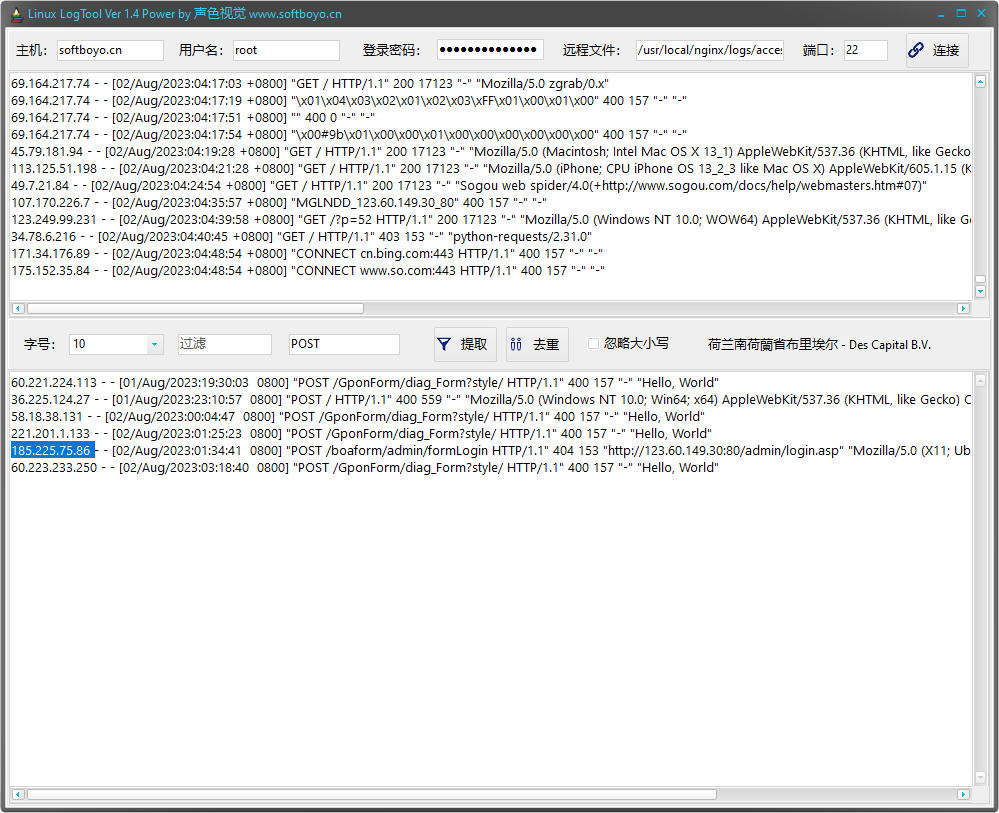Click the upper pane horizontal scrollbar thumb
Viewport: 999px width, 813px height.
point(195,309)
